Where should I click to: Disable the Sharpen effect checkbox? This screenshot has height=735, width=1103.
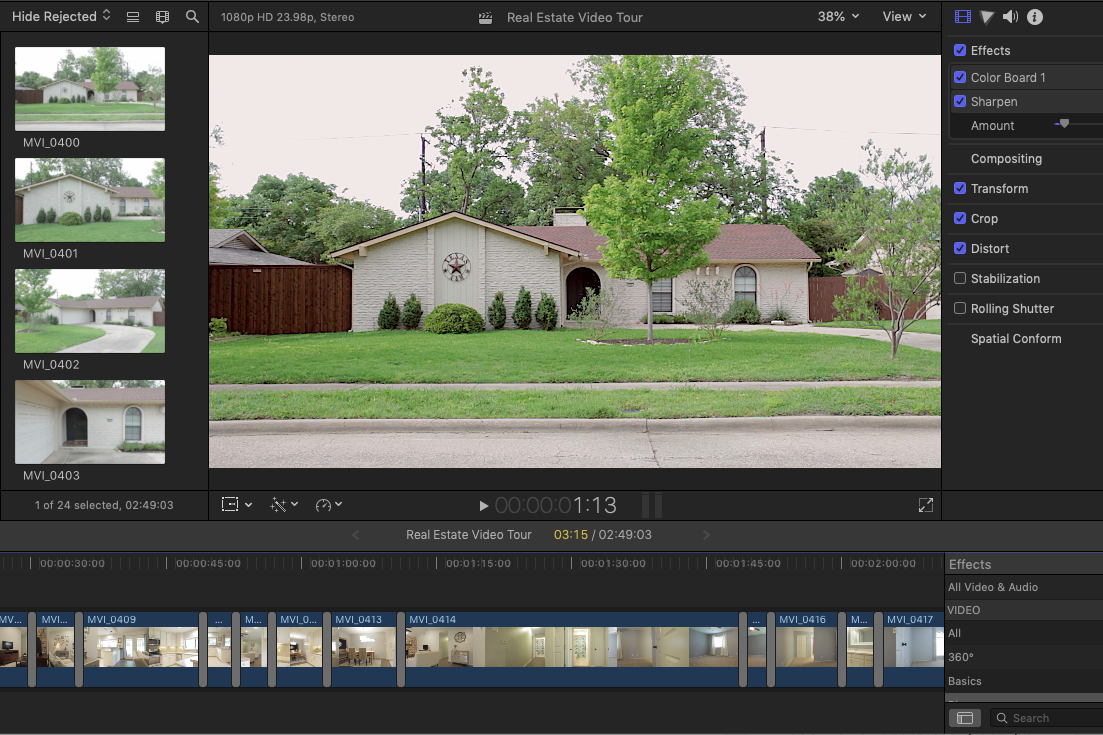click(959, 101)
